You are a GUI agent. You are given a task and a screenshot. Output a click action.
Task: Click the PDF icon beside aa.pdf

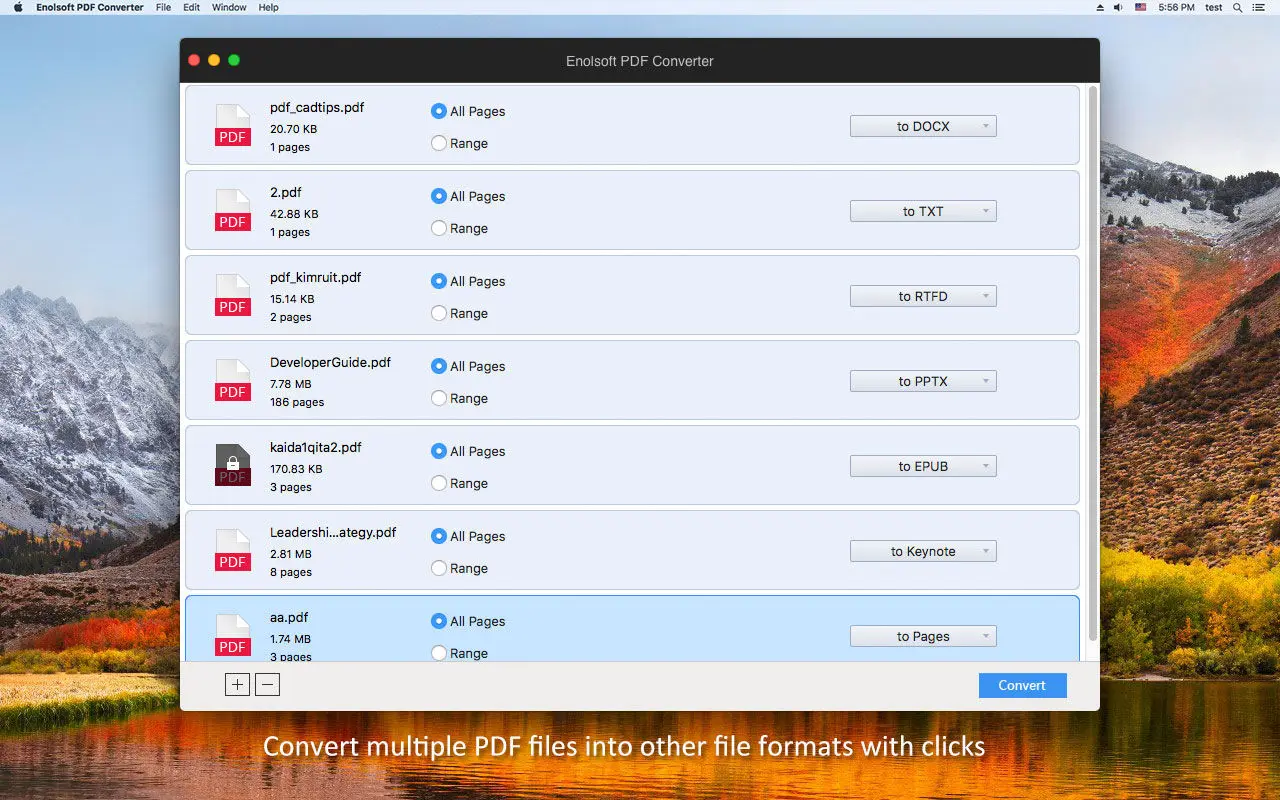click(232, 635)
